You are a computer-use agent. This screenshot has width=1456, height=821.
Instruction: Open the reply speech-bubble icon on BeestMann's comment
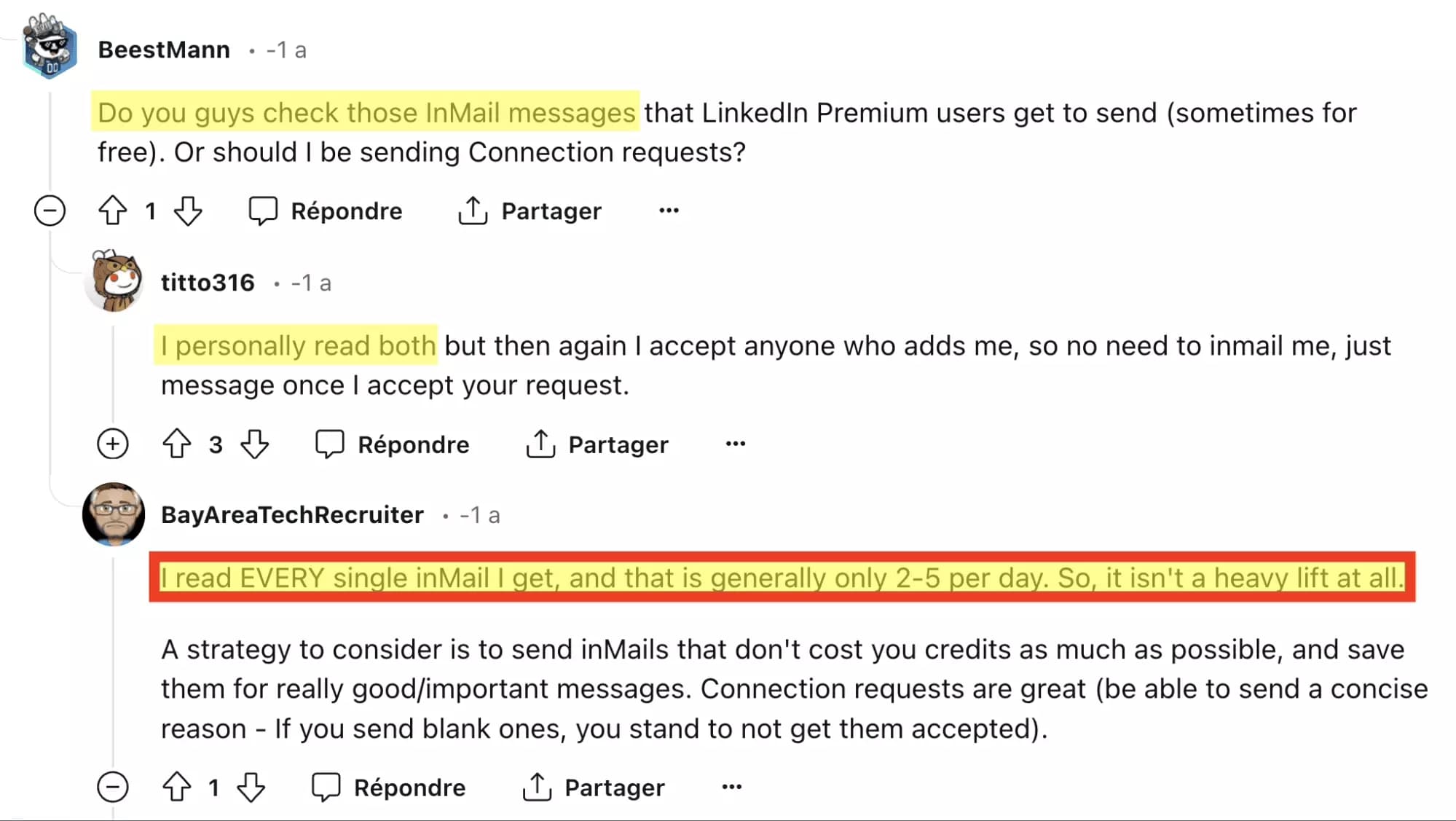point(264,211)
